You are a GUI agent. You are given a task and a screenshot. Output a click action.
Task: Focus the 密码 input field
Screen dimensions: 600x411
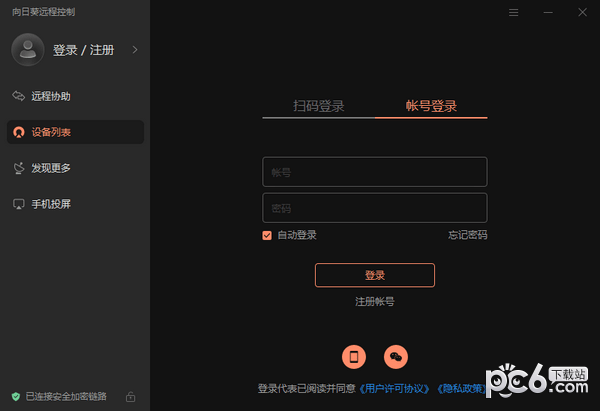point(375,208)
